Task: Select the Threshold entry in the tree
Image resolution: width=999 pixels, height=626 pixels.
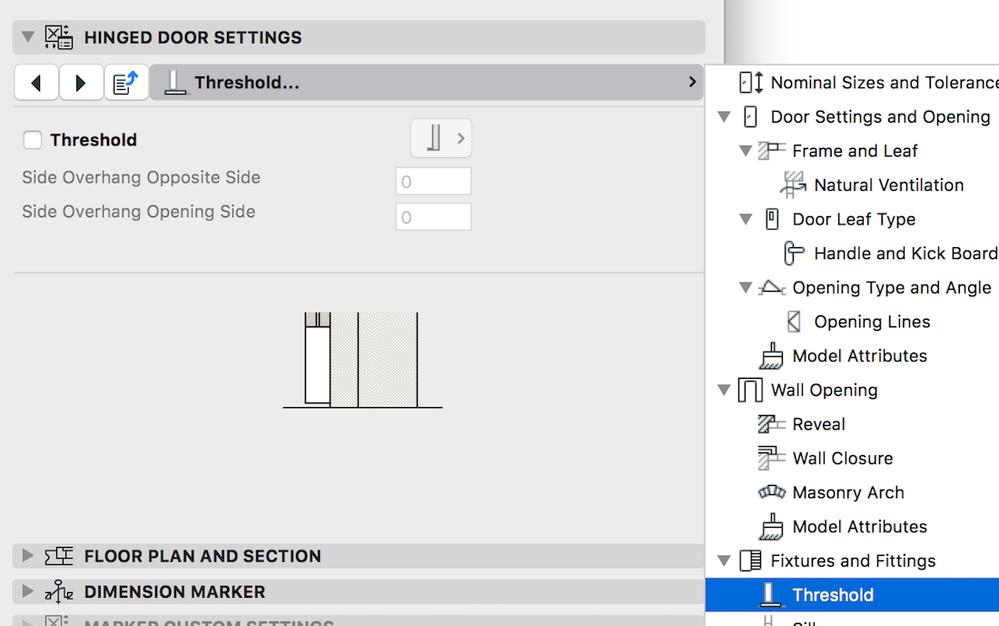Action: (x=832, y=595)
